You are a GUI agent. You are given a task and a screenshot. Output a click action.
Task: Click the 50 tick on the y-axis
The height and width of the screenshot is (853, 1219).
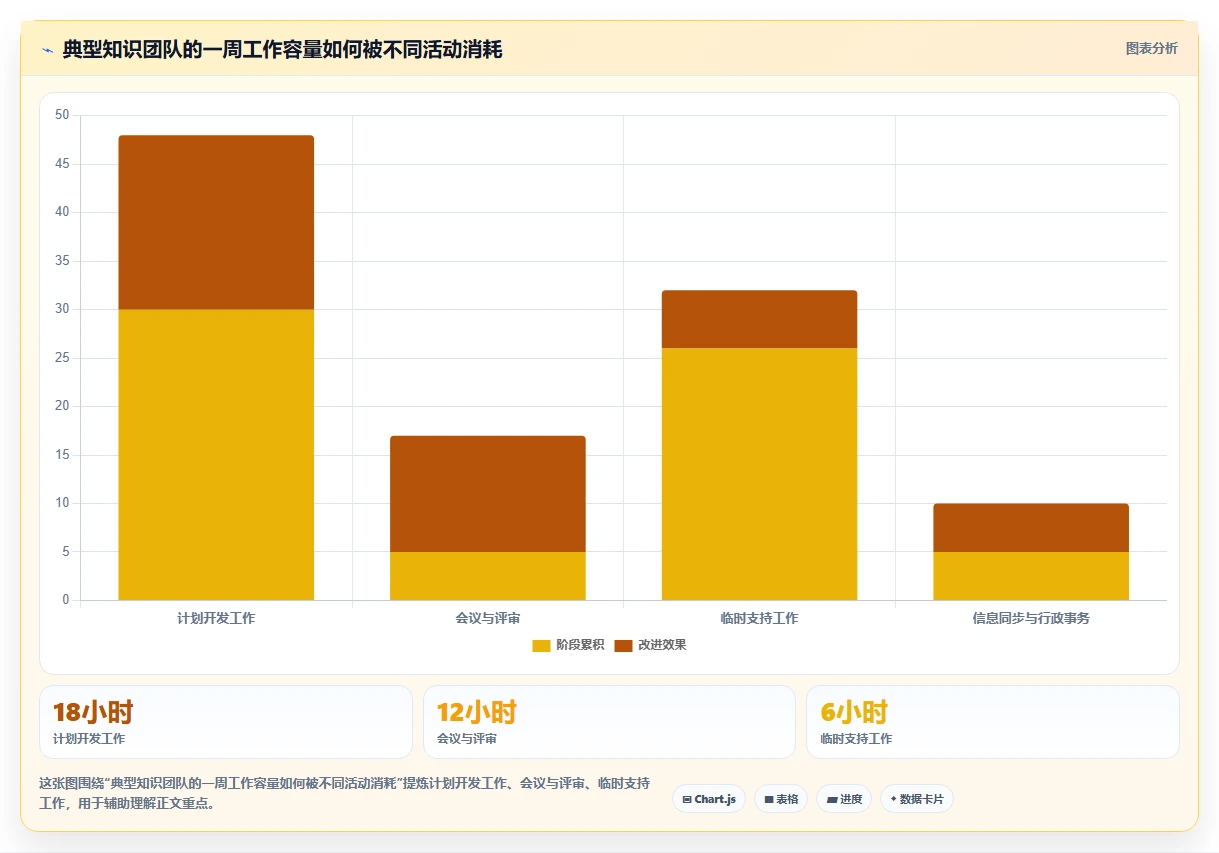click(x=62, y=115)
